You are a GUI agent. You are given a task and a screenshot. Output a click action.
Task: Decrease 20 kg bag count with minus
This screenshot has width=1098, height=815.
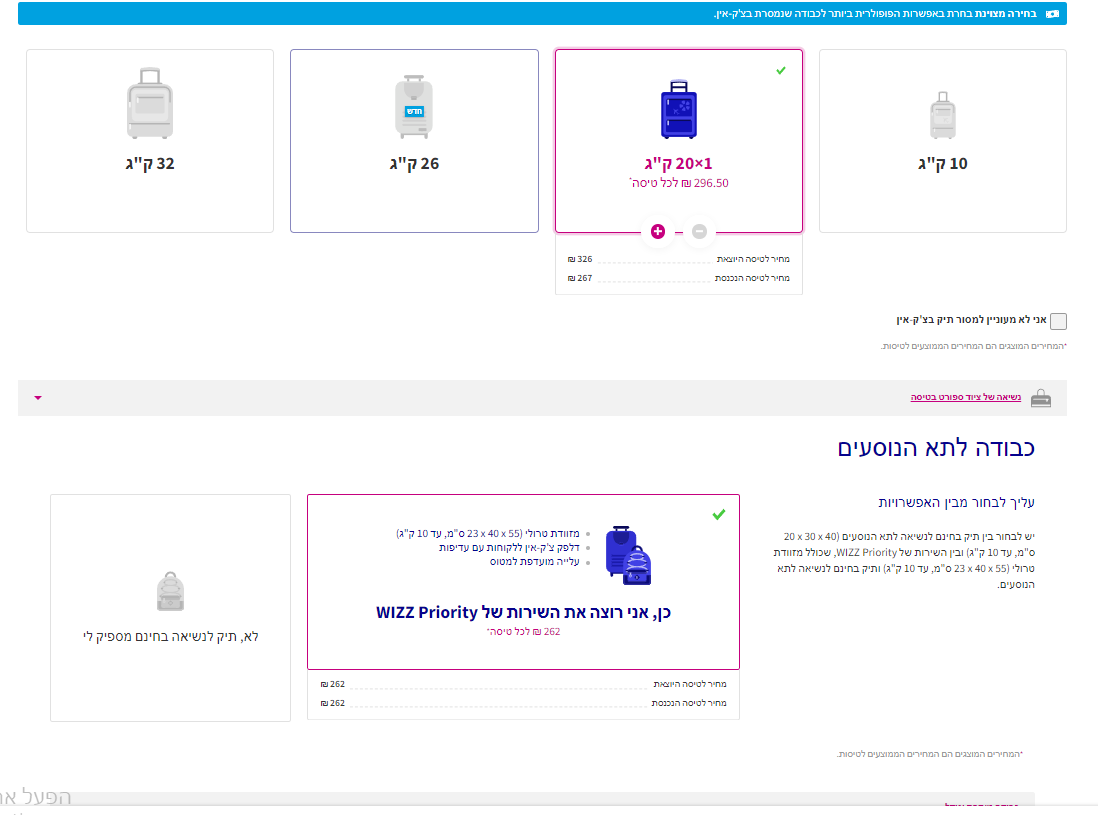(699, 232)
